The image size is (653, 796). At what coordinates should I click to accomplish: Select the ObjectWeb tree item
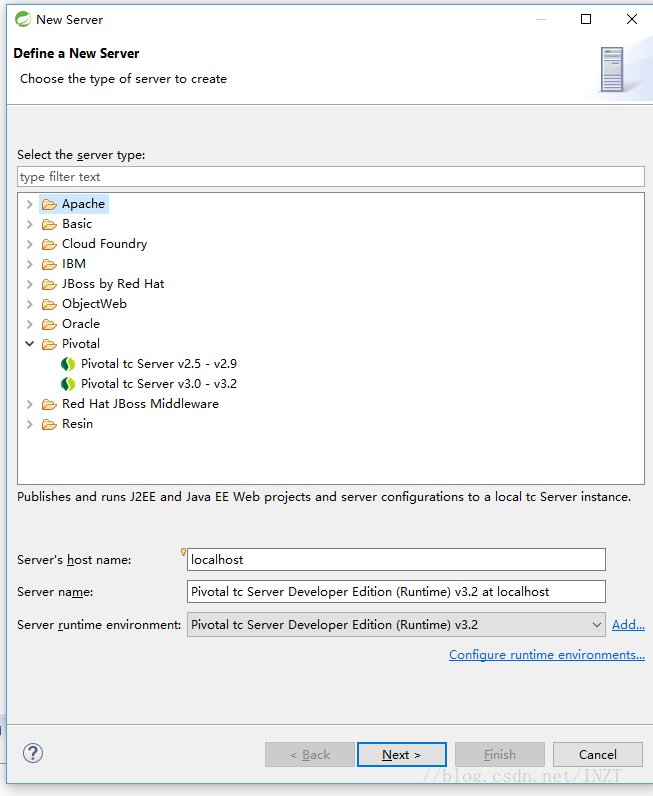click(94, 304)
